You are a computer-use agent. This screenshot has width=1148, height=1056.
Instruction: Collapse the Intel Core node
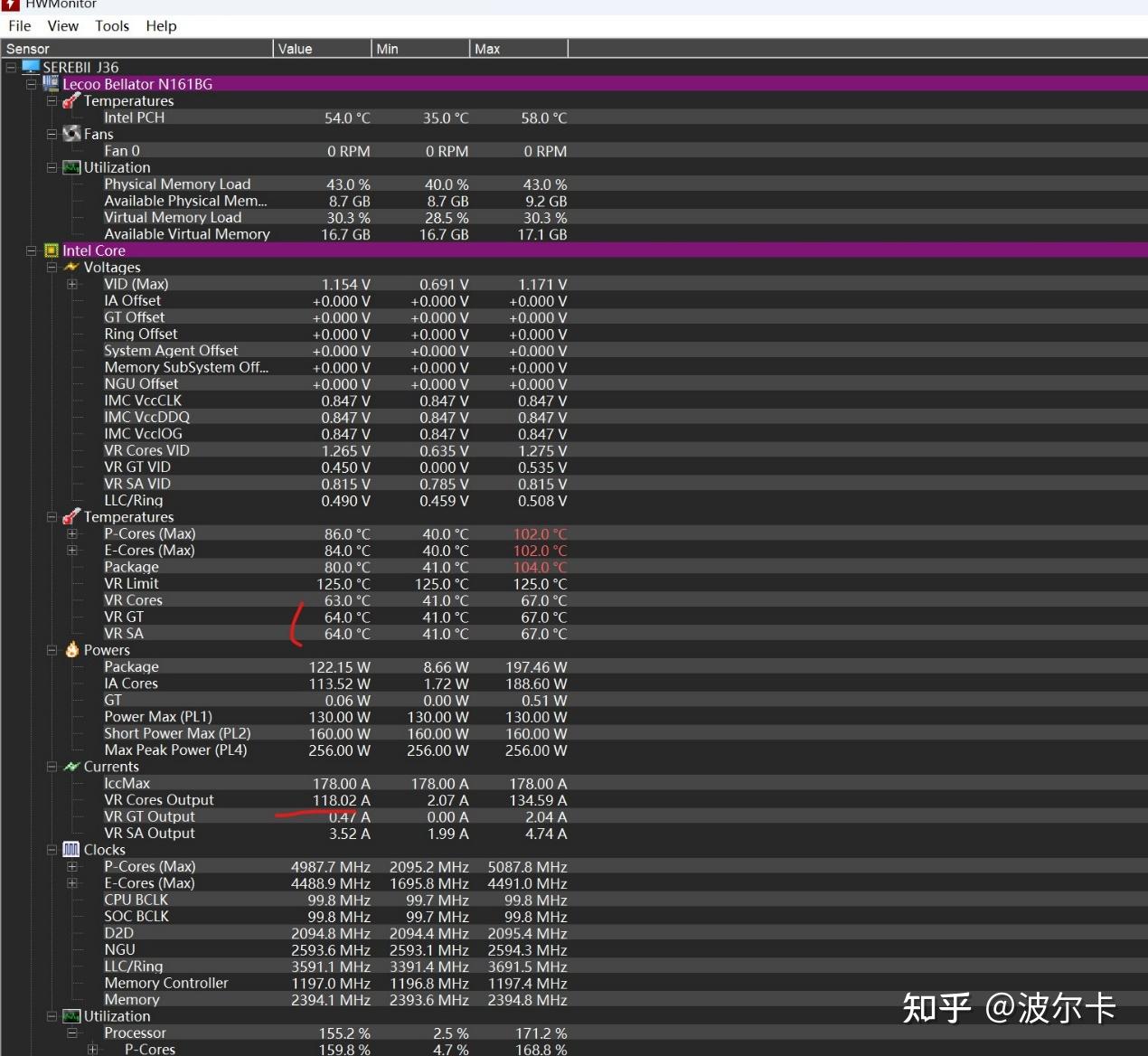point(32,250)
